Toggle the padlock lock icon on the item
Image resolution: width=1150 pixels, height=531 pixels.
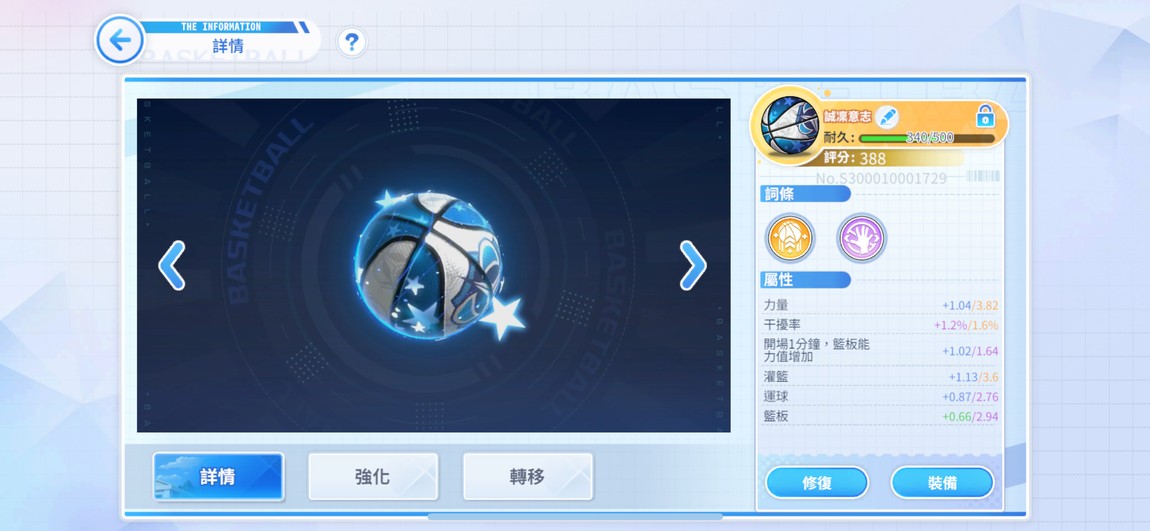985,117
